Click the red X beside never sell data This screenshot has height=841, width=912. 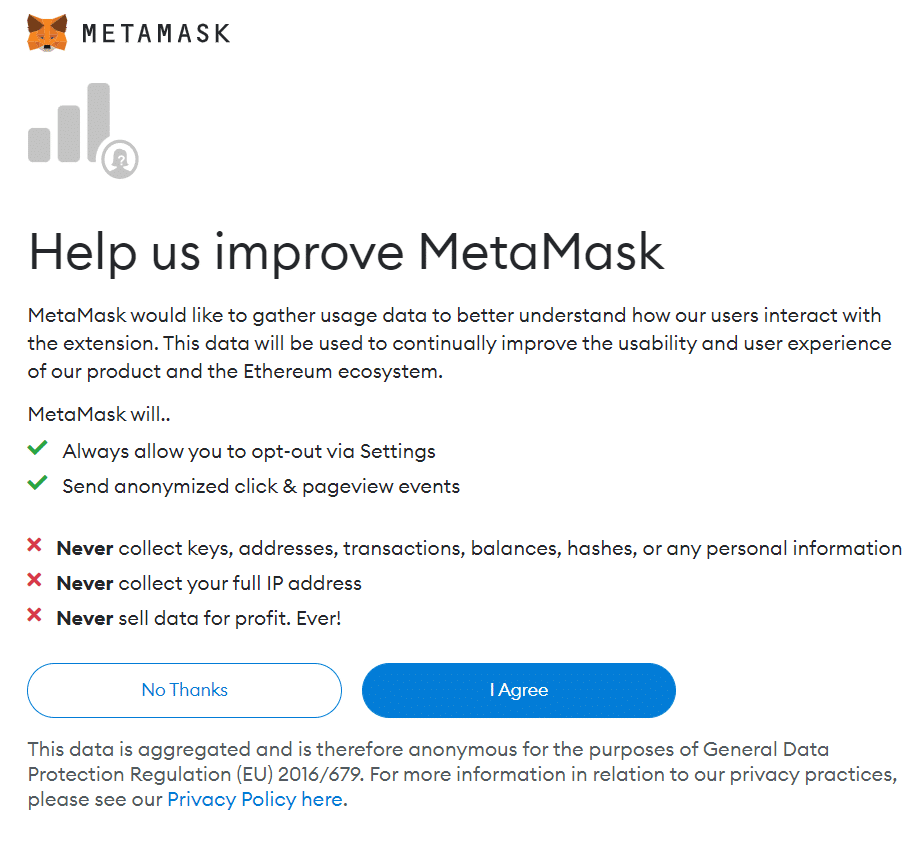[x=35, y=616]
